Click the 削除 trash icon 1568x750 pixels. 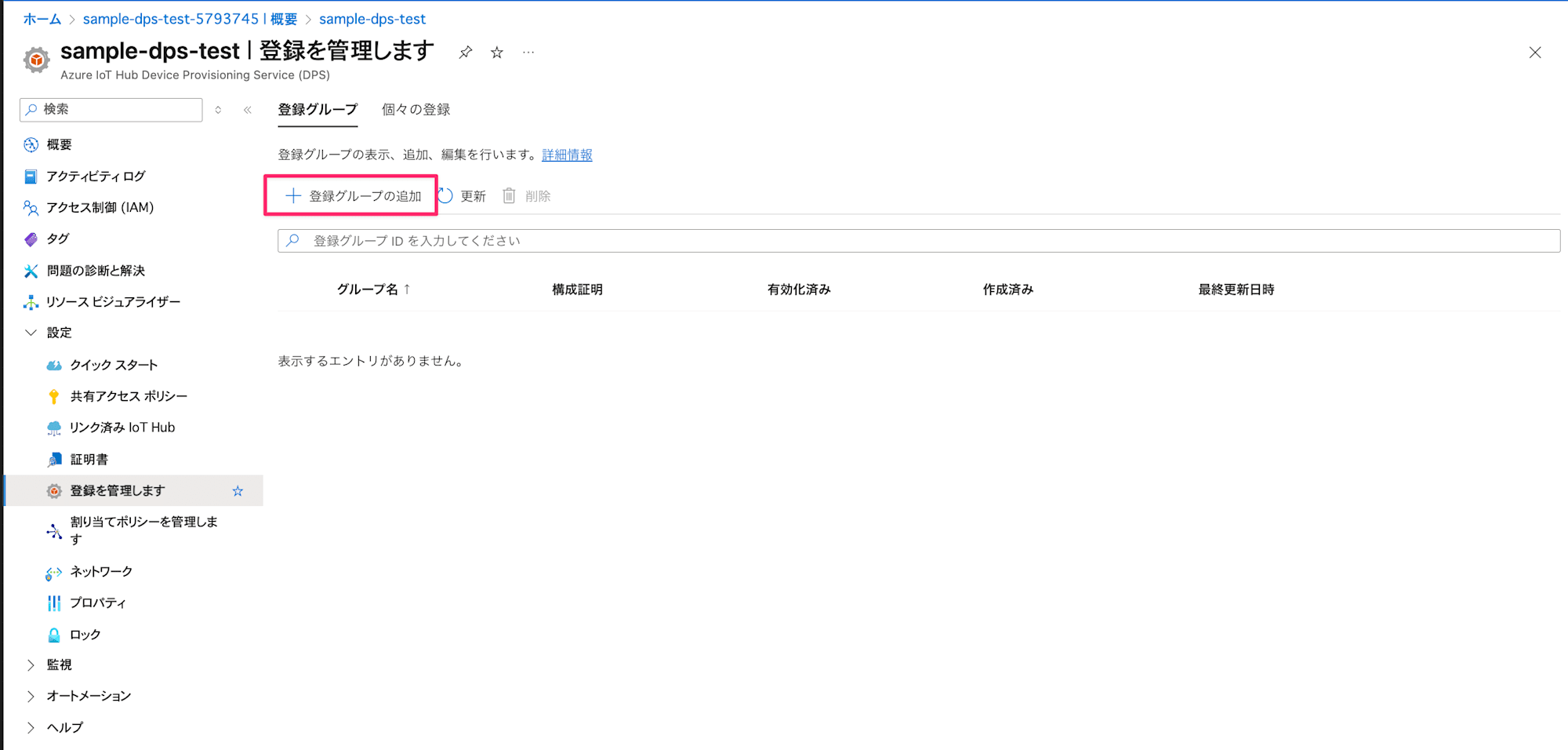509,196
